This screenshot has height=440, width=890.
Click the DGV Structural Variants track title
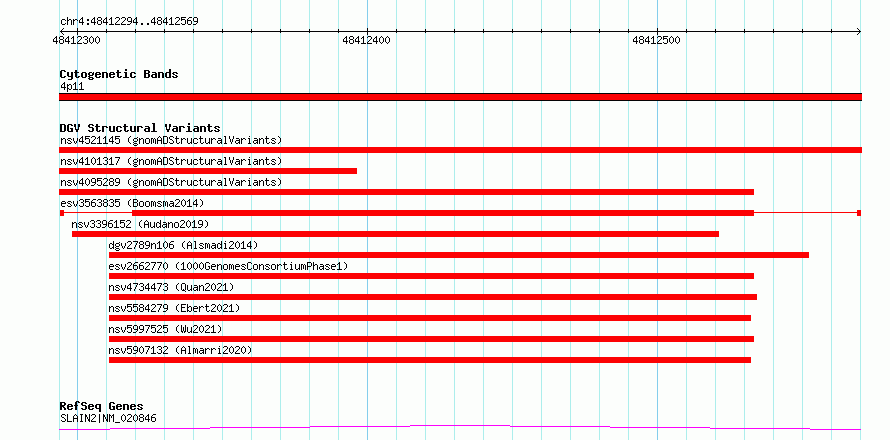pyautogui.click(x=140, y=128)
